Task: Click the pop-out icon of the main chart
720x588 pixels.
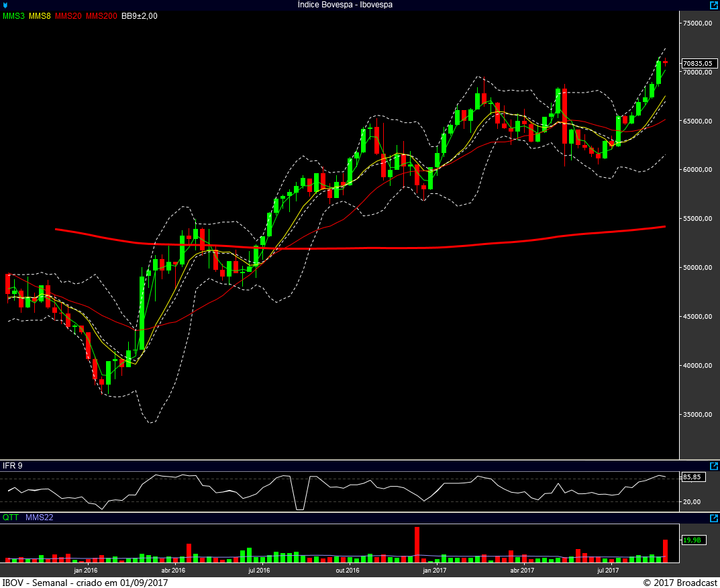Action: pyautogui.click(x=712, y=5)
